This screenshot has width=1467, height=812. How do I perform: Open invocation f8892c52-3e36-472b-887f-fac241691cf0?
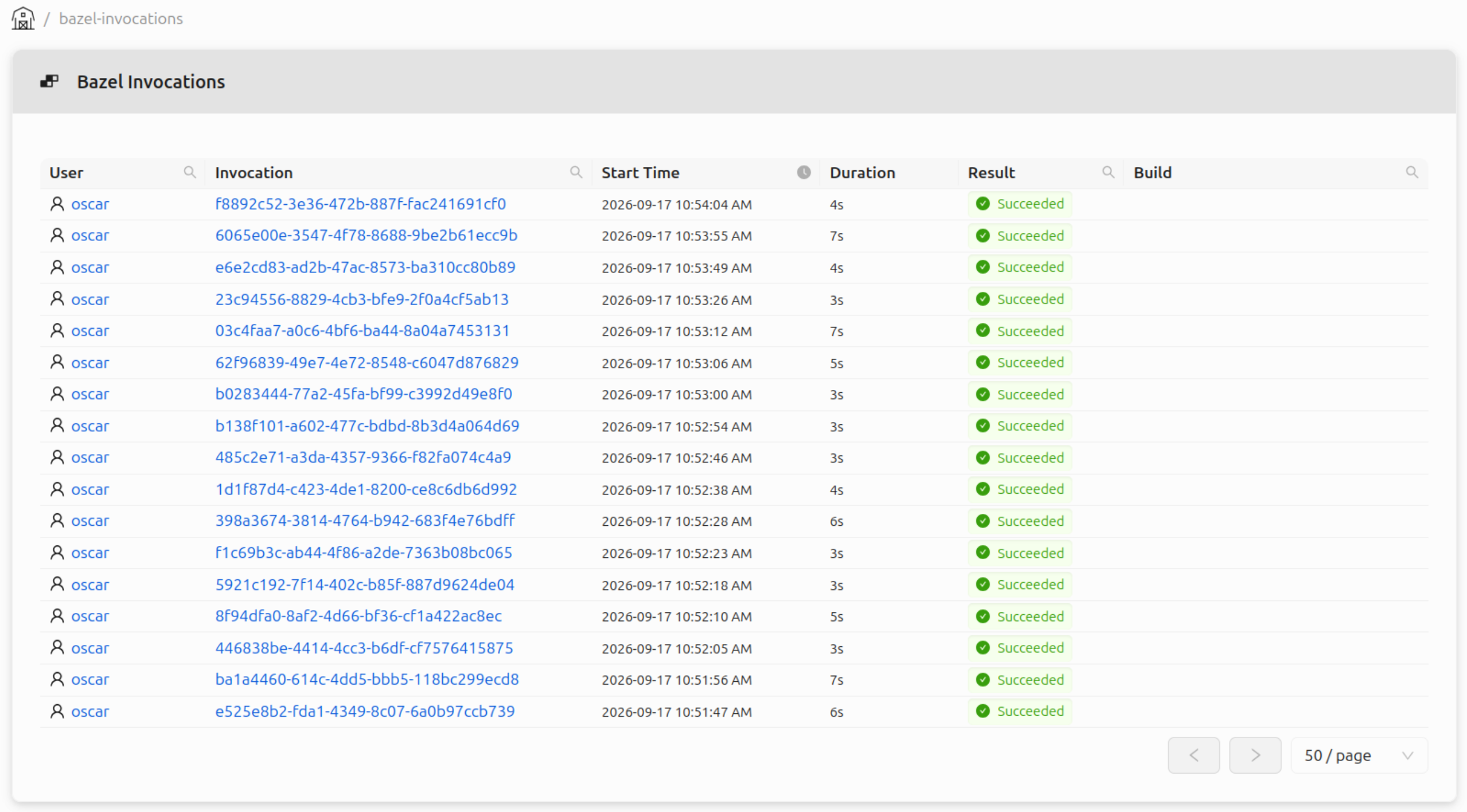coord(360,204)
